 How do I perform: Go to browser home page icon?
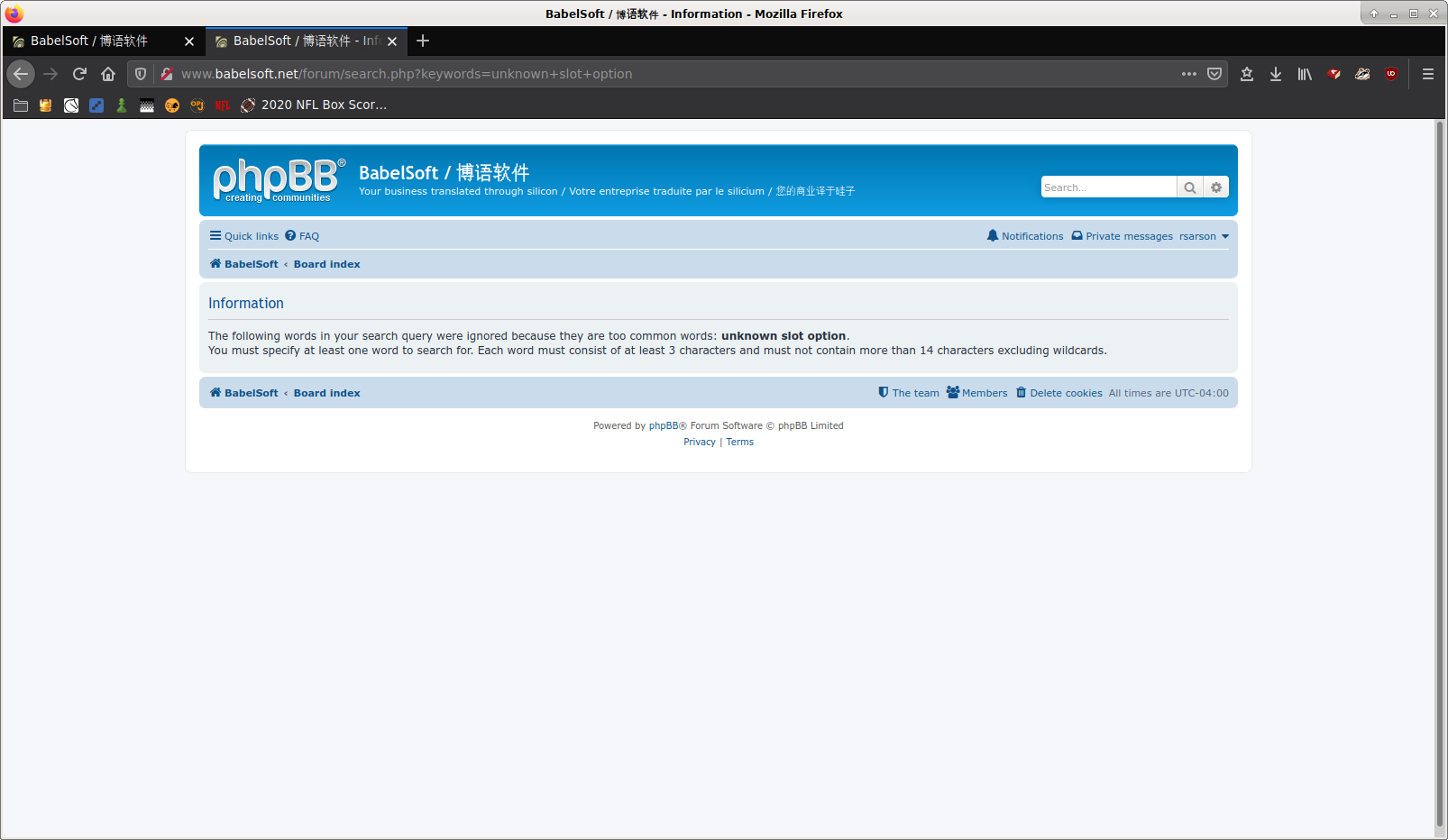click(108, 74)
